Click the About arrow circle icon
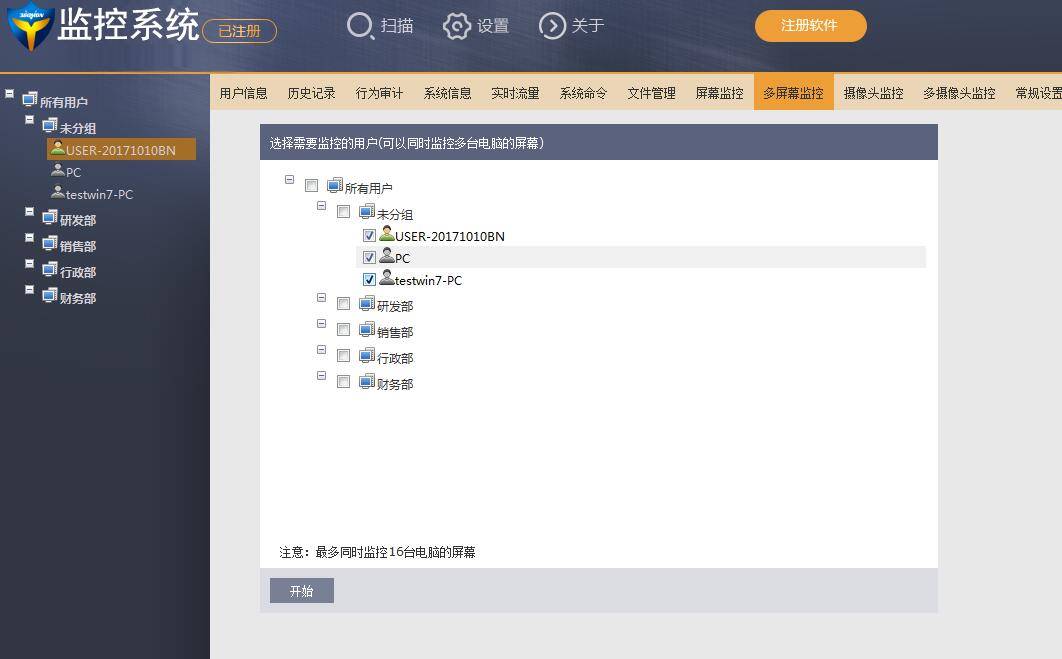Screen dimensions: 1062x659 coord(552,26)
